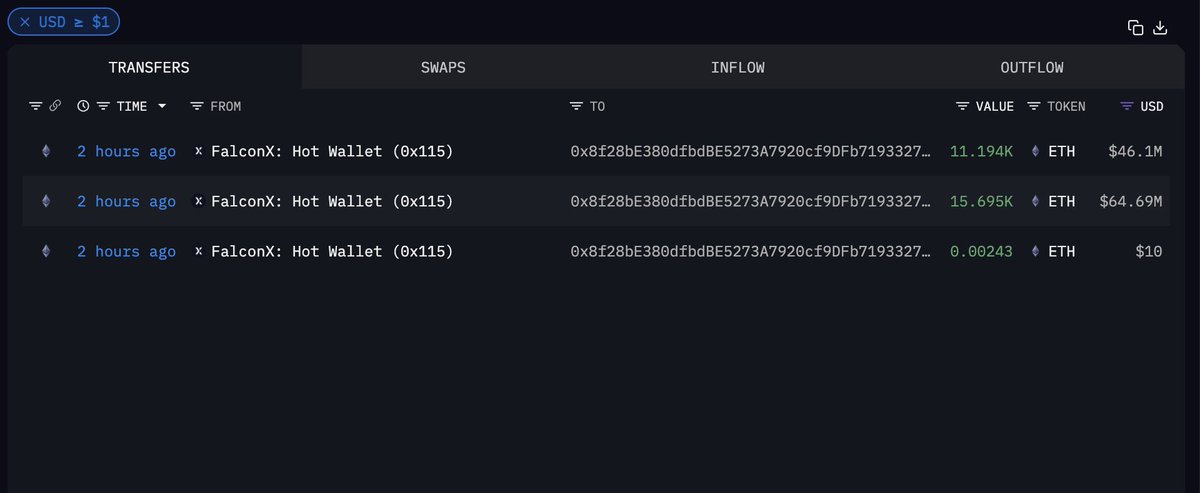The width and height of the screenshot is (1200, 493).
Task: Copy the table data with copy icon
Action: pos(1135,28)
